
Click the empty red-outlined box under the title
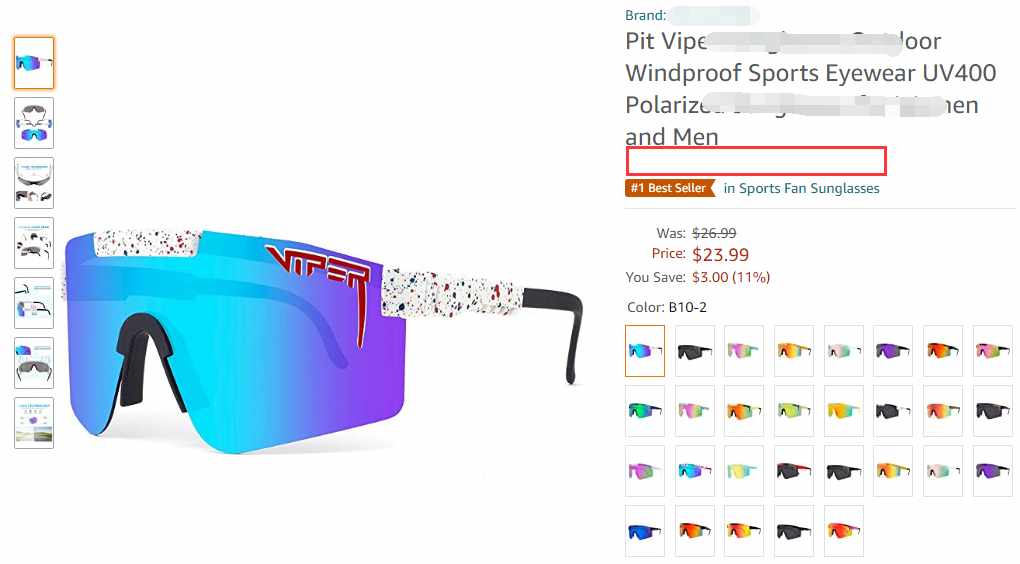point(757,161)
